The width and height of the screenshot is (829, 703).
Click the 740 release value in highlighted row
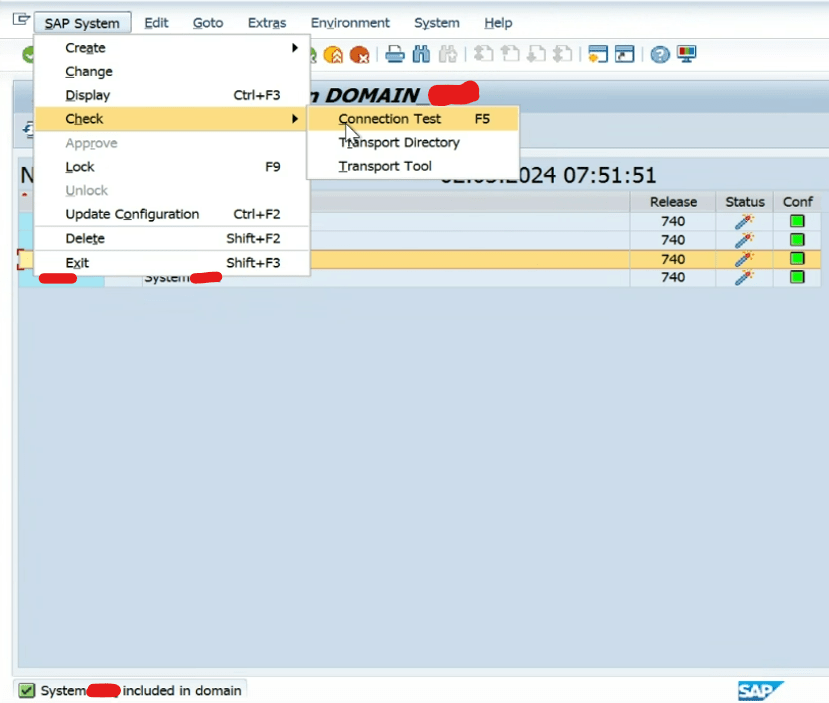(x=673, y=259)
